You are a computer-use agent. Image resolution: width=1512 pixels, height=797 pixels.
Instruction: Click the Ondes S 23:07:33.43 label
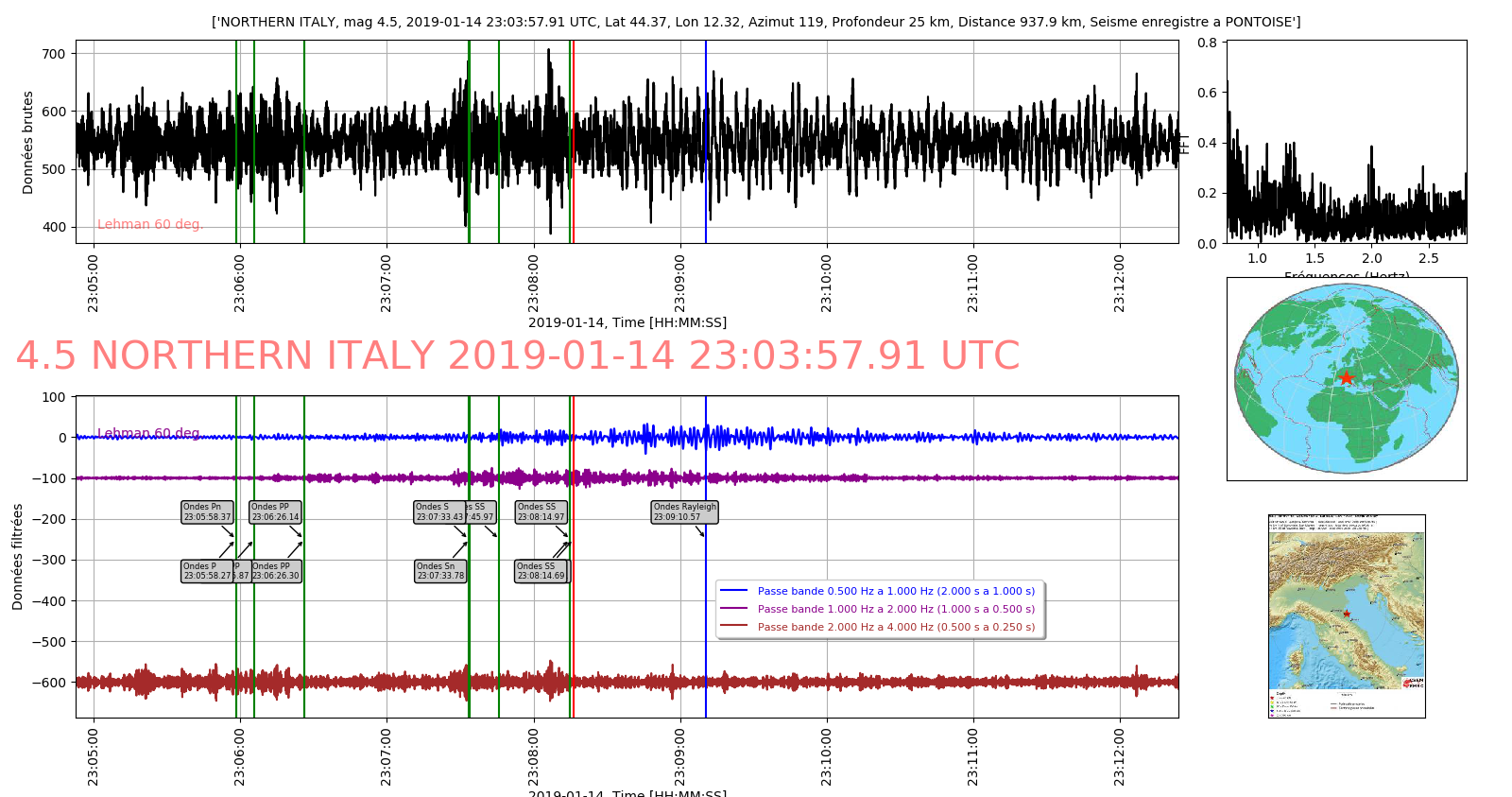(x=438, y=512)
